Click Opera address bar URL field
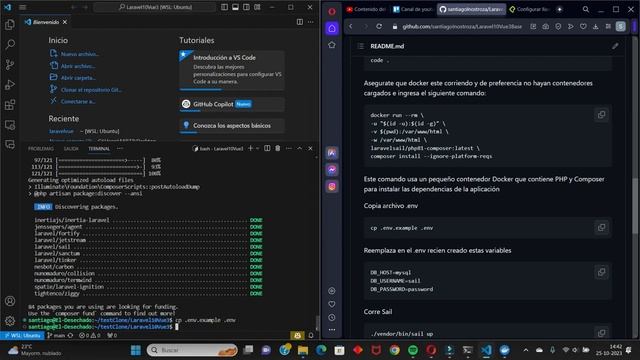 (462, 27)
